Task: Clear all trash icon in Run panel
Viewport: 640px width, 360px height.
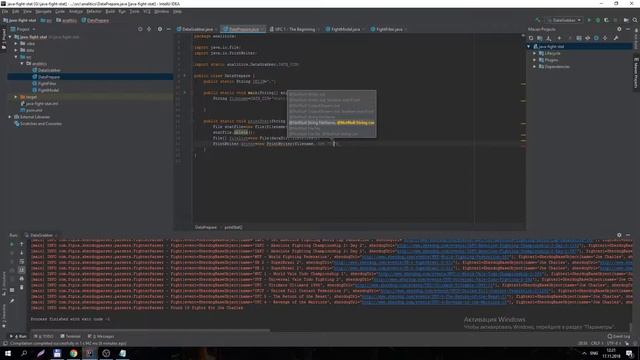Action: [x=22, y=287]
